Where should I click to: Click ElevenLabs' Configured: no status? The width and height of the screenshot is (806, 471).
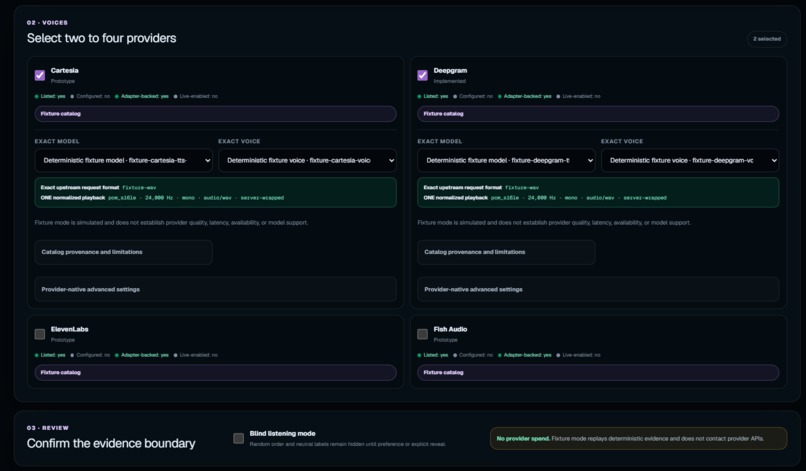[90, 355]
